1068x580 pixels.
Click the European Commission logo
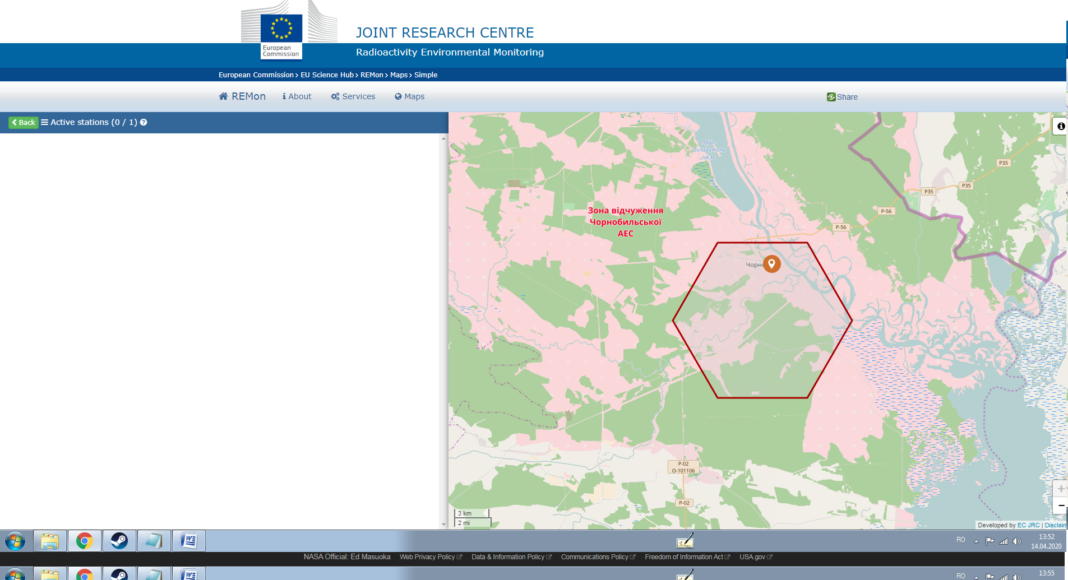[281, 35]
